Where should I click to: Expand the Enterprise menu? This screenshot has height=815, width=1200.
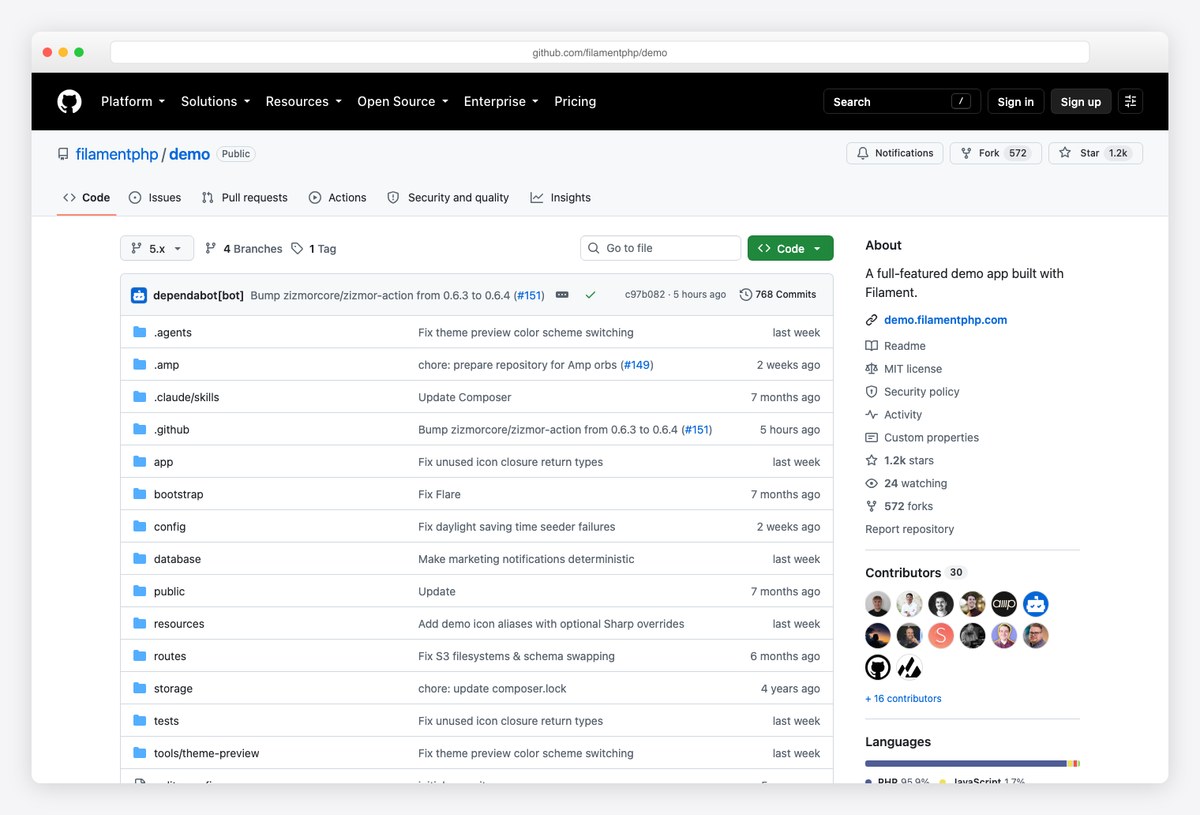[501, 101]
